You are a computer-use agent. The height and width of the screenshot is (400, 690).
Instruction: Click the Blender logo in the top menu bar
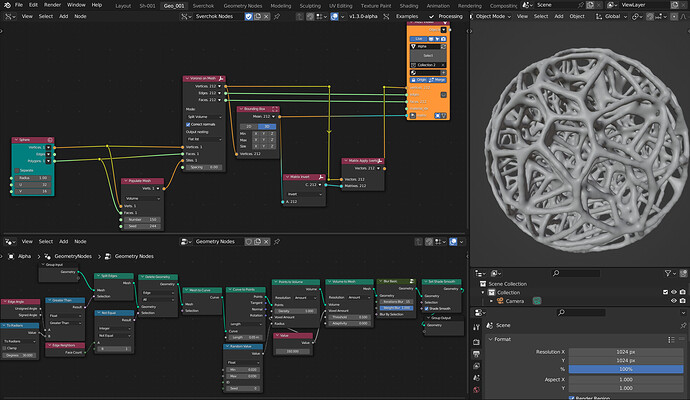[x=7, y=5]
